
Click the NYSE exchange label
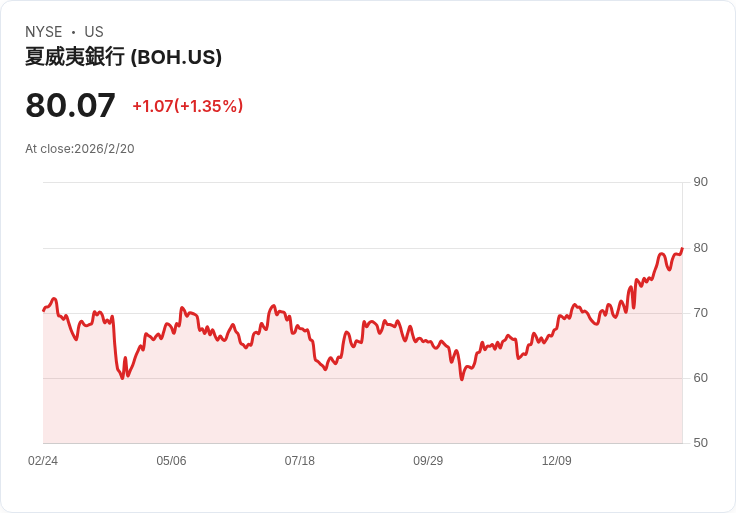(x=44, y=32)
